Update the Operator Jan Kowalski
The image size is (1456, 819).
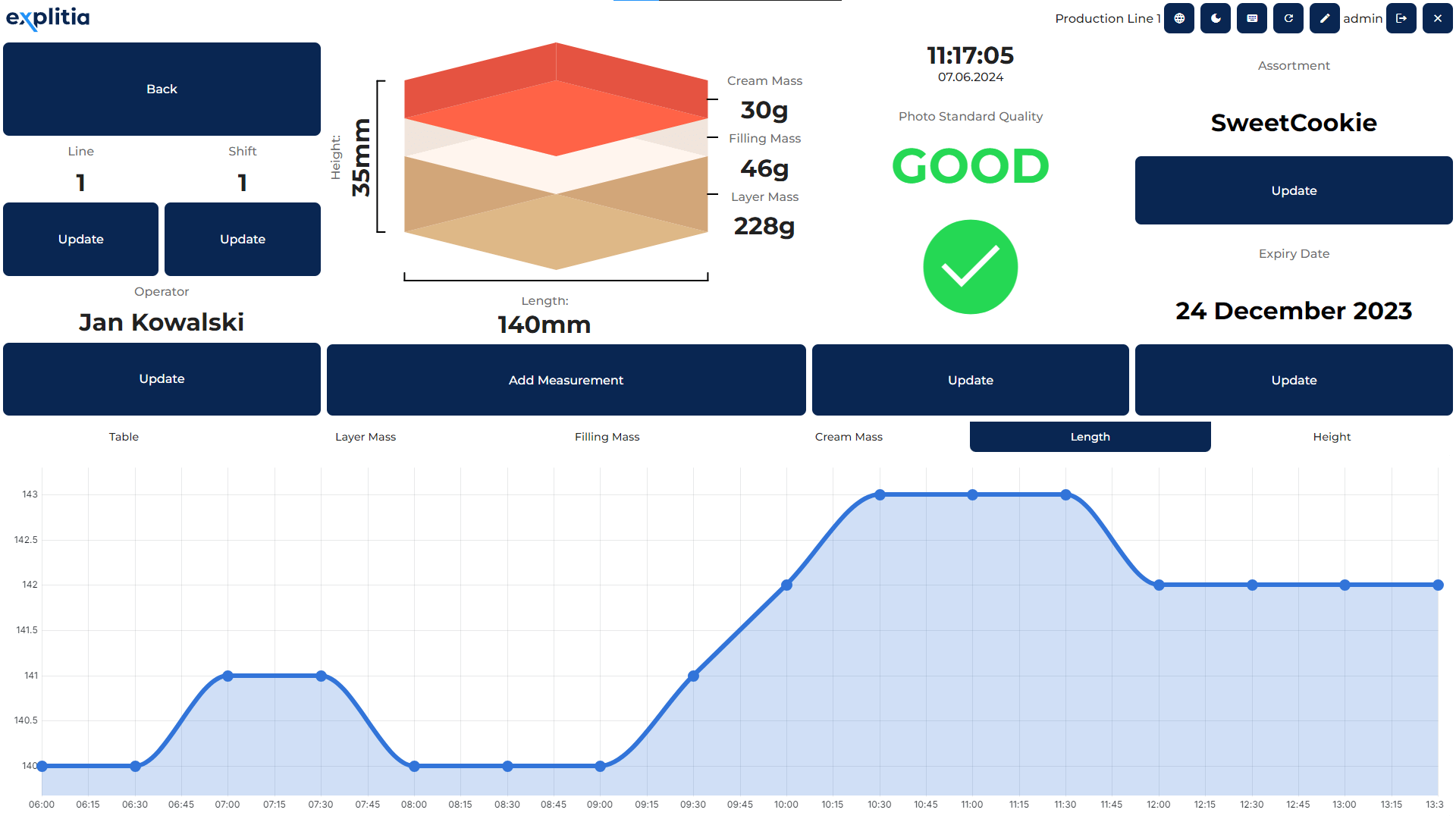click(162, 379)
